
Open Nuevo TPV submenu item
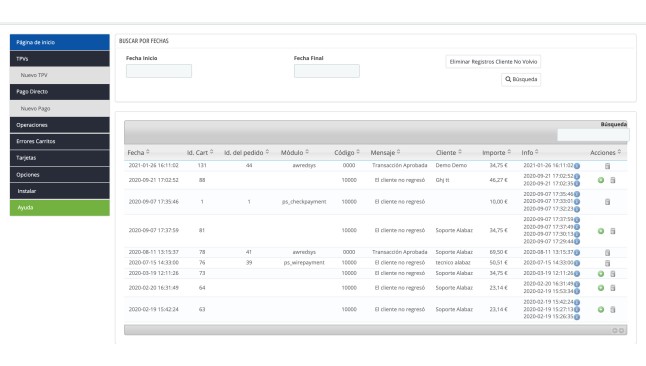click(x=60, y=75)
